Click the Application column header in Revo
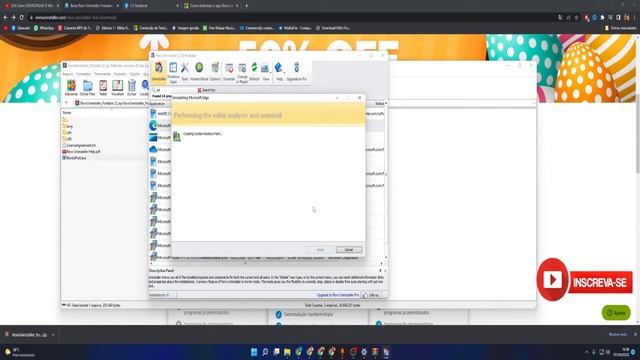This screenshot has height=360, width=640. click(x=157, y=104)
